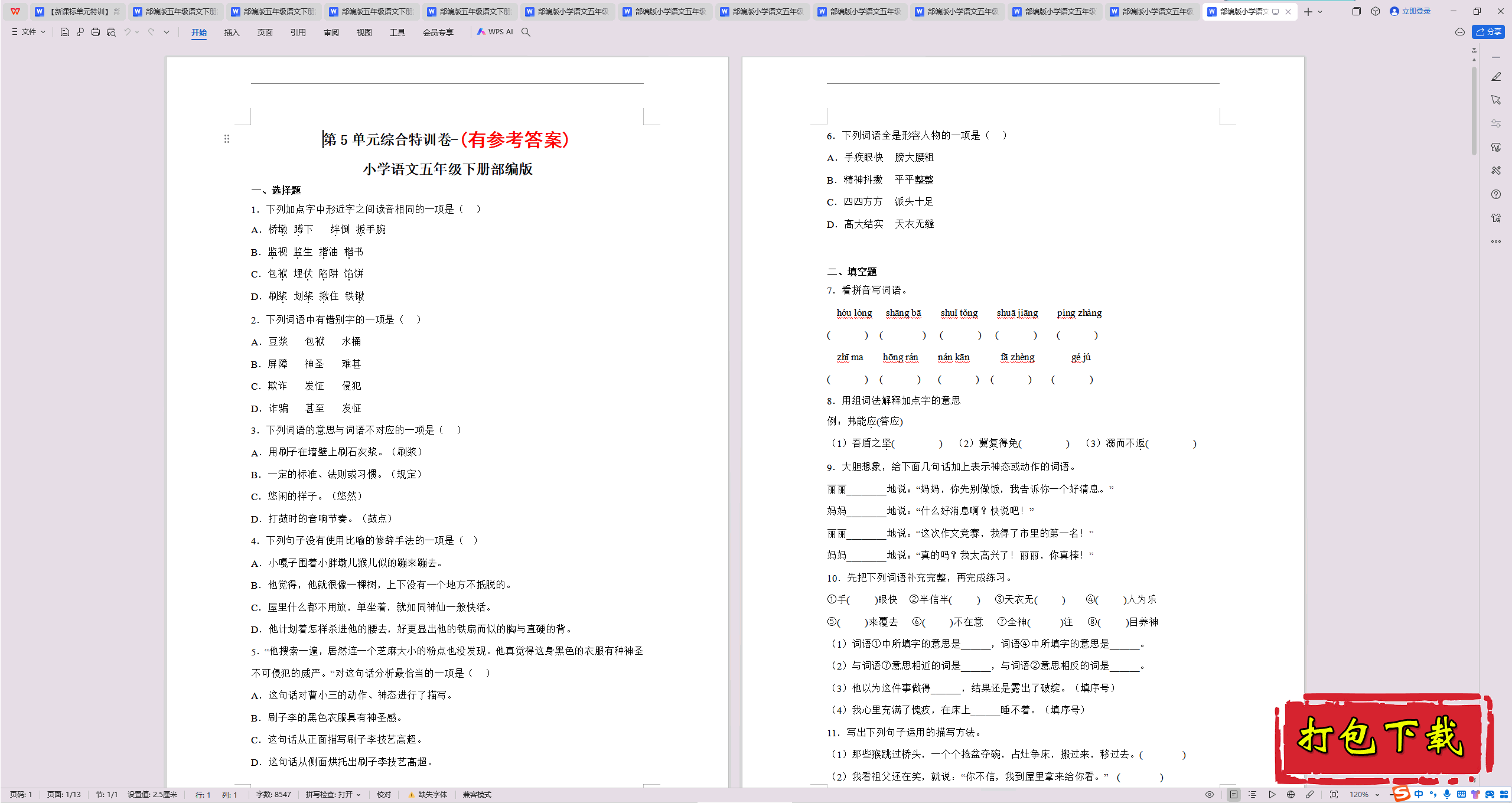This screenshot has height=803, width=1512.
Task: Open search with the magnifier icon
Action: [x=526, y=32]
